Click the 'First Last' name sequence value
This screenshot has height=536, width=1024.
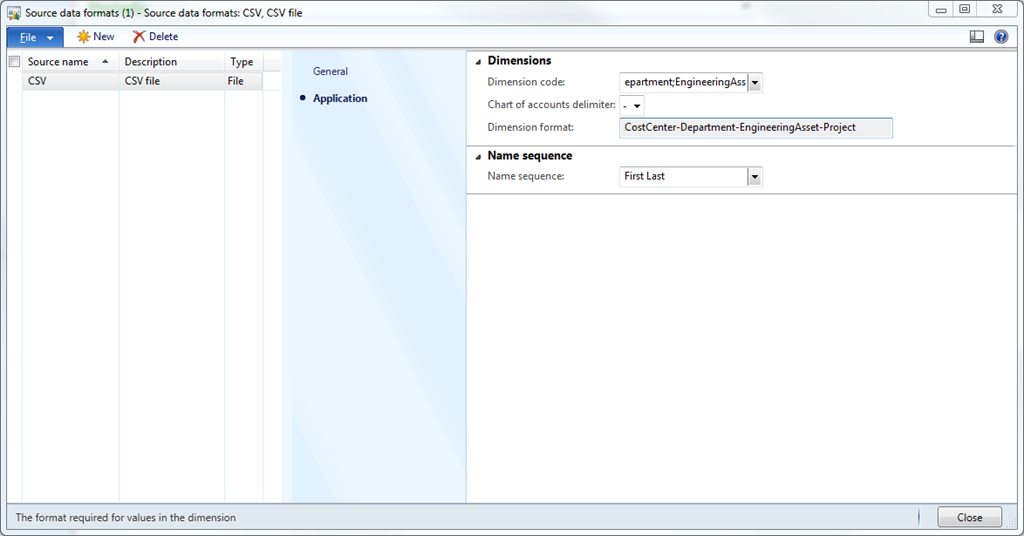point(644,176)
